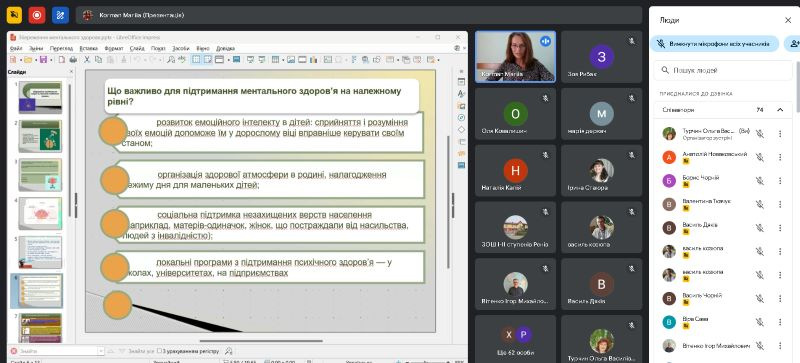This screenshot has height=363, width=800.
Task: Open the find field history dropdown arrow
Action: [x=101, y=351]
